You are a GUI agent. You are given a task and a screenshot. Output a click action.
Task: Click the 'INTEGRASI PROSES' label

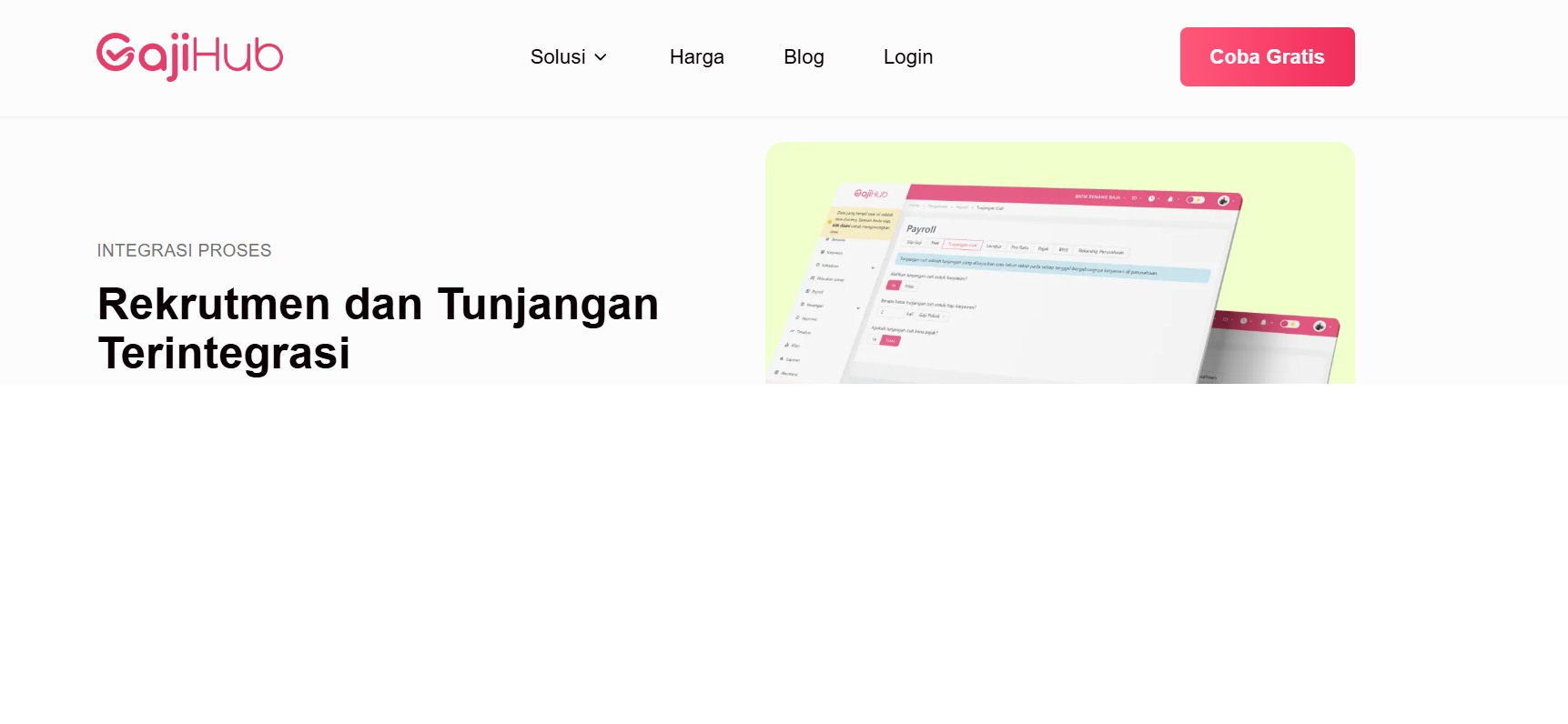184,250
